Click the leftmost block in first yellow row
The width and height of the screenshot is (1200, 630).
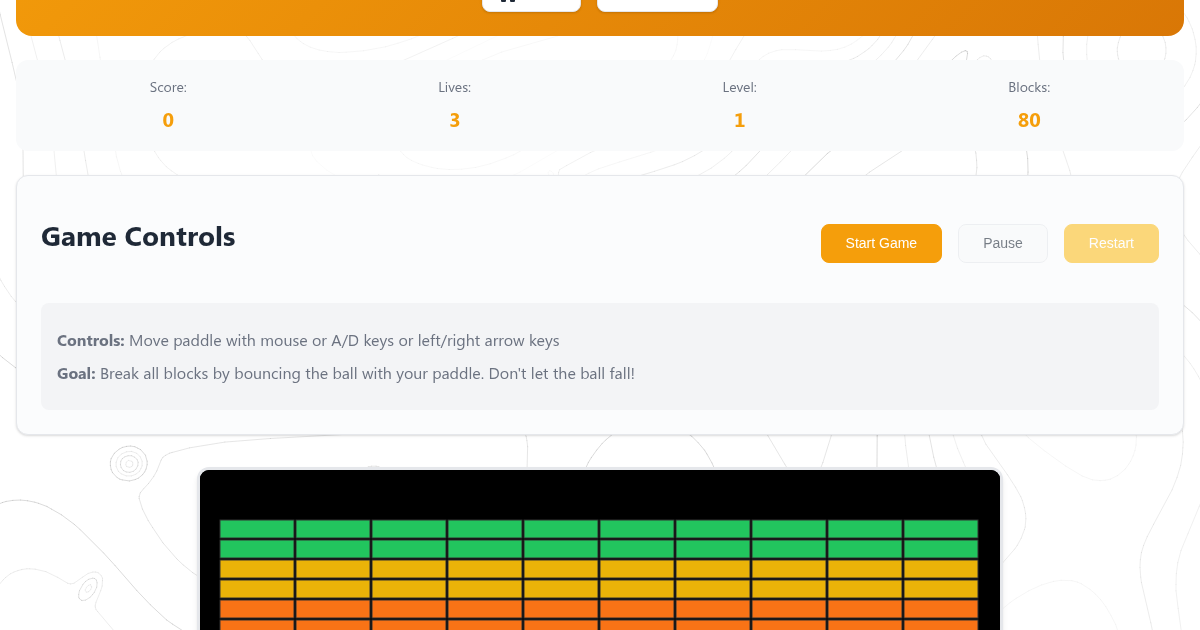point(257,569)
